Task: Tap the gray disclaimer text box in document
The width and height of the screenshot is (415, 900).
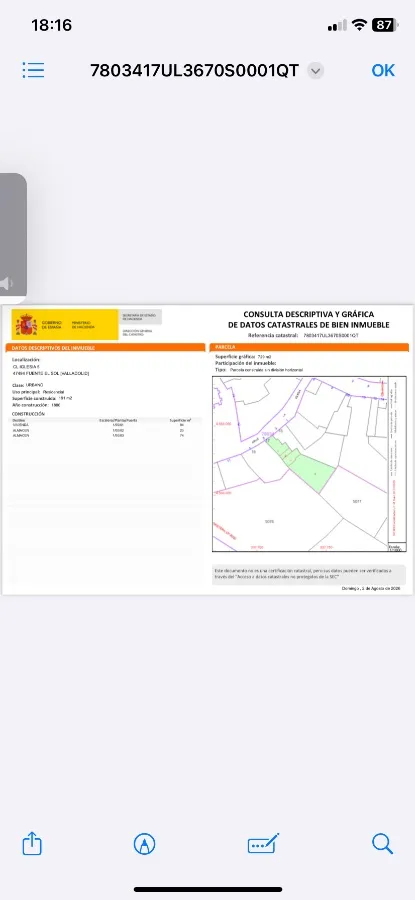Action: point(309,575)
